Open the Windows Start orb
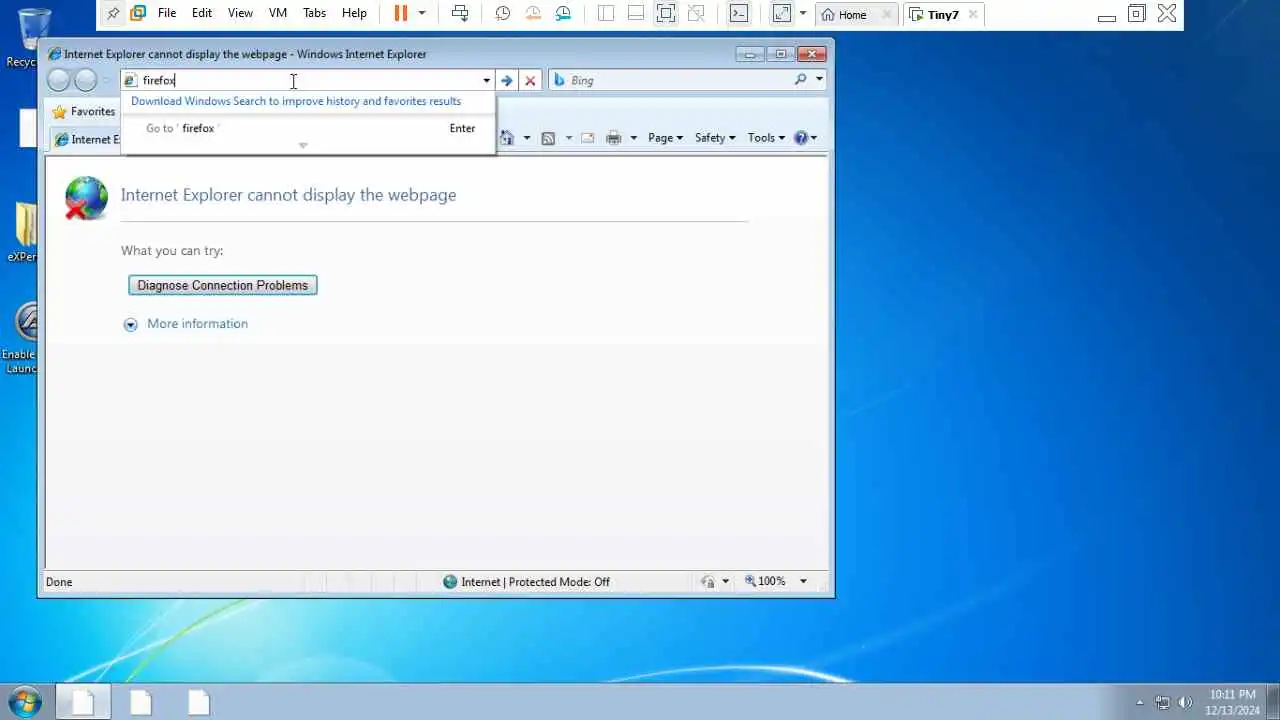The image size is (1280, 720). (24, 702)
